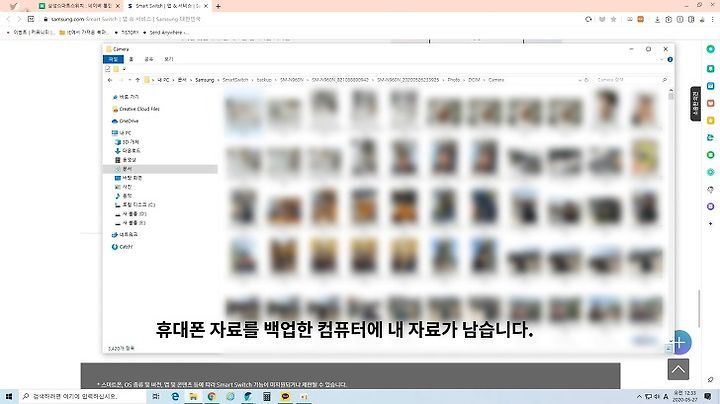
Task: Open the Explorer help icon
Action: tap(670, 60)
